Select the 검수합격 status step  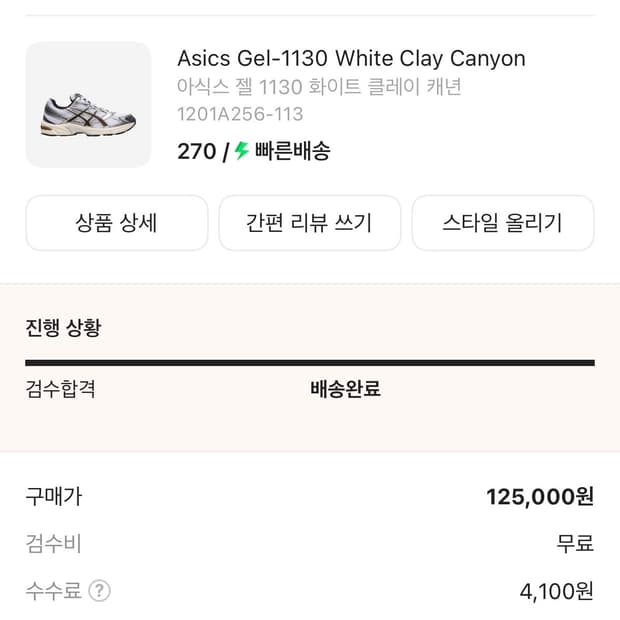[x=60, y=388]
